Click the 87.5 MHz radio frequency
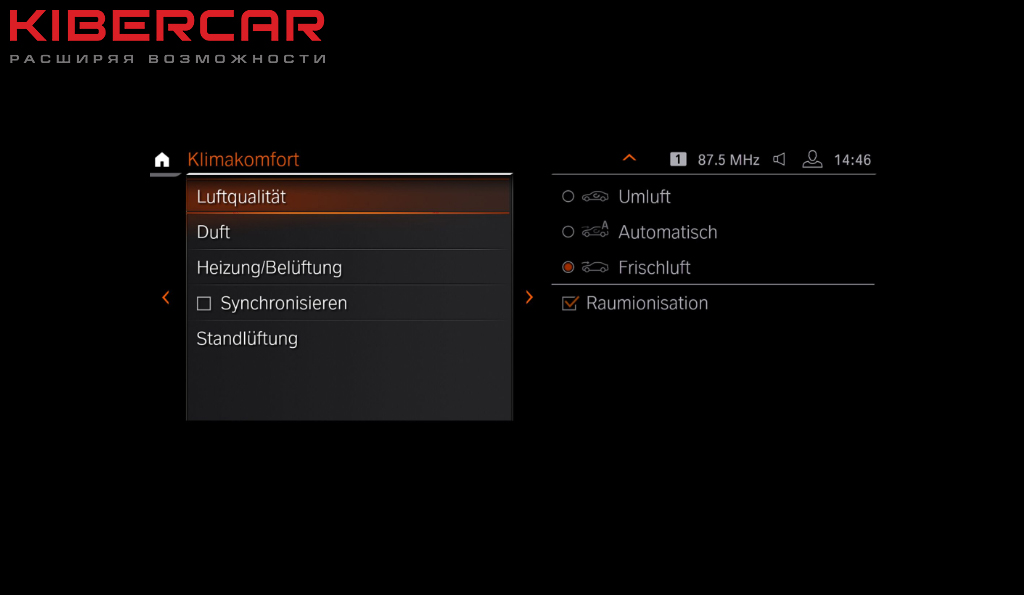The width and height of the screenshot is (1024, 595). pyautogui.click(x=728, y=160)
